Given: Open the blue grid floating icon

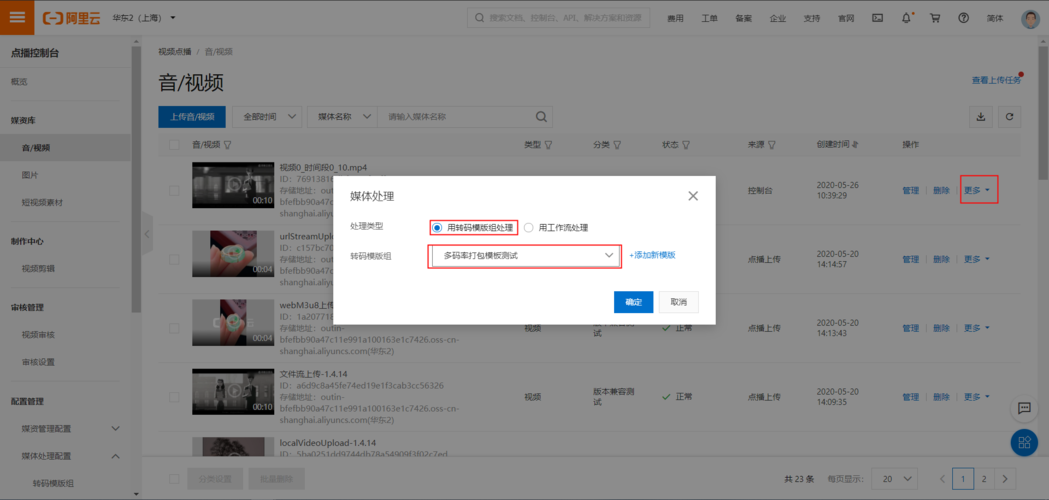Looking at the screenshot, I should [x=1024, y=442].
